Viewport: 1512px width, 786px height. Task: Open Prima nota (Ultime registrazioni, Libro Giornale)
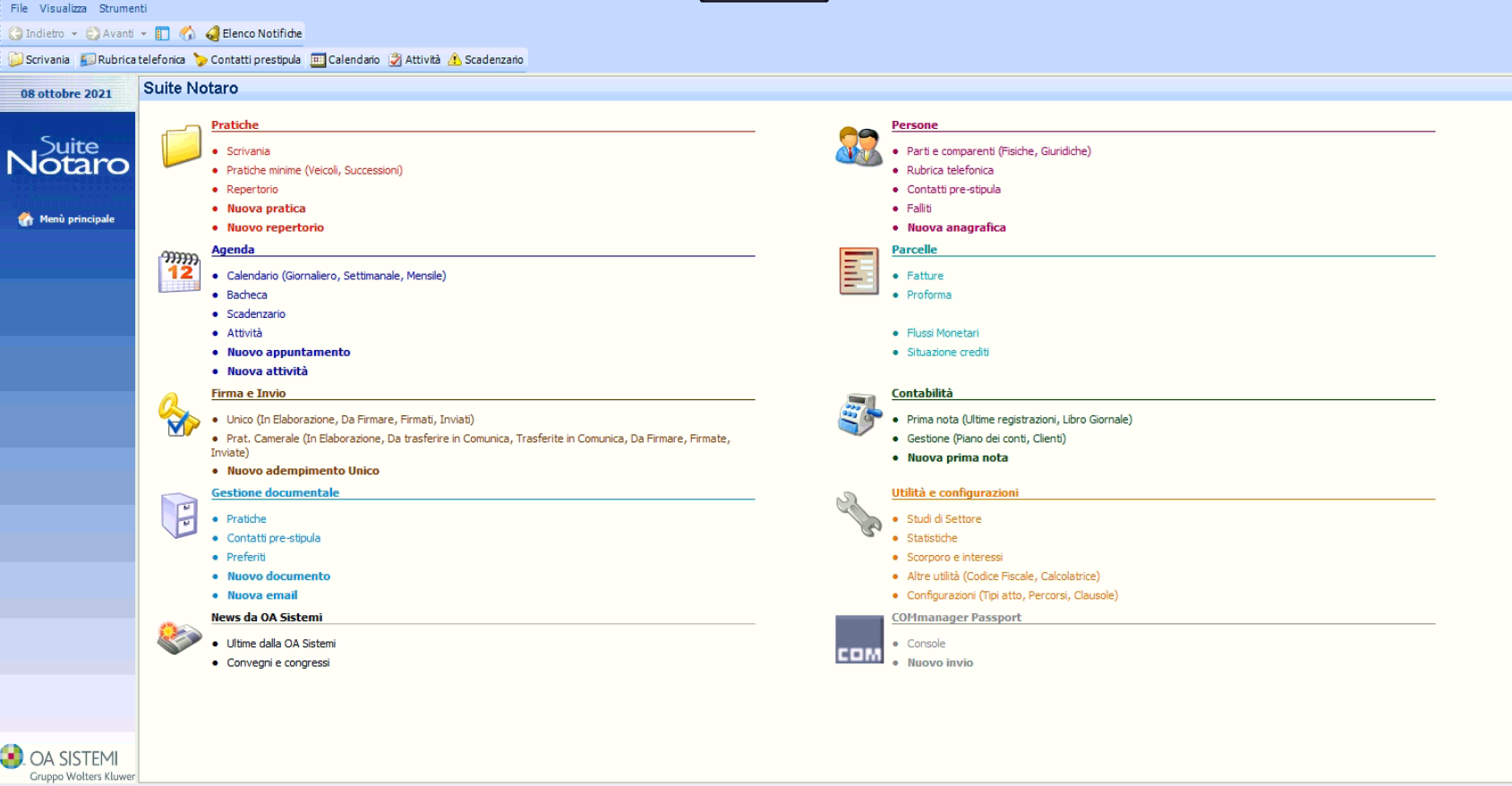[x=1019, y=419]
